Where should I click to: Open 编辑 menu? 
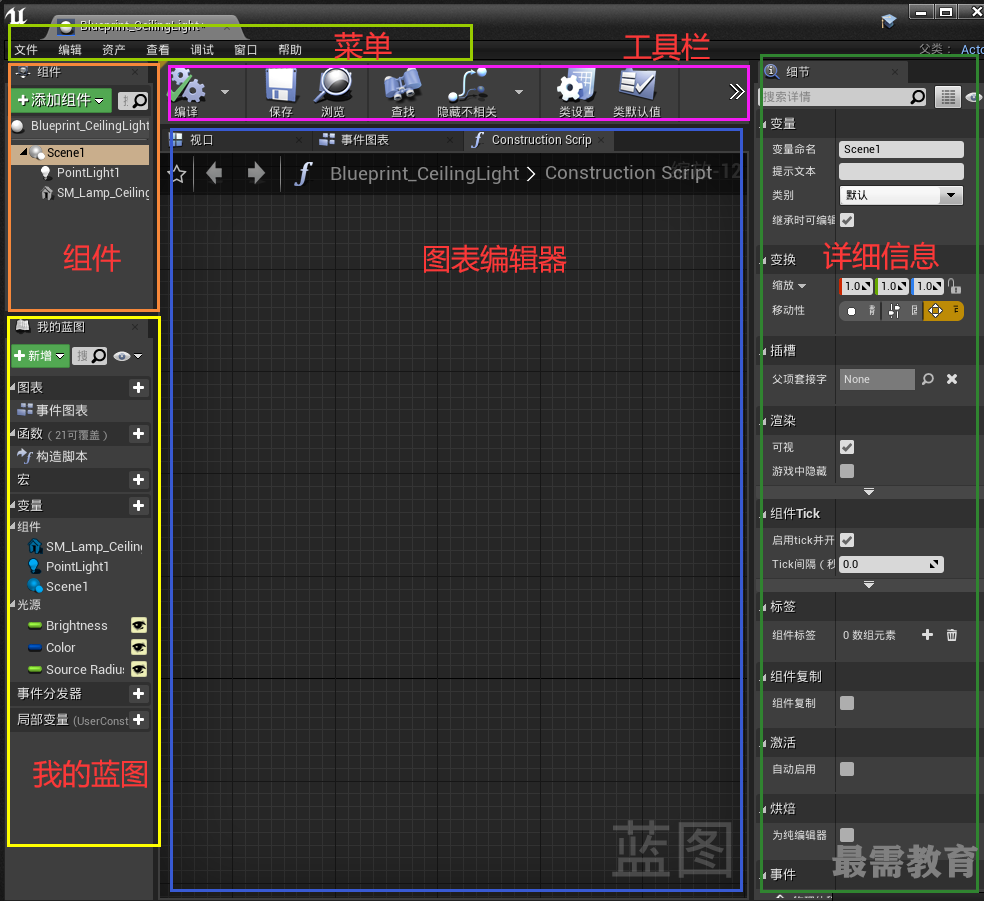pos(70,50)
